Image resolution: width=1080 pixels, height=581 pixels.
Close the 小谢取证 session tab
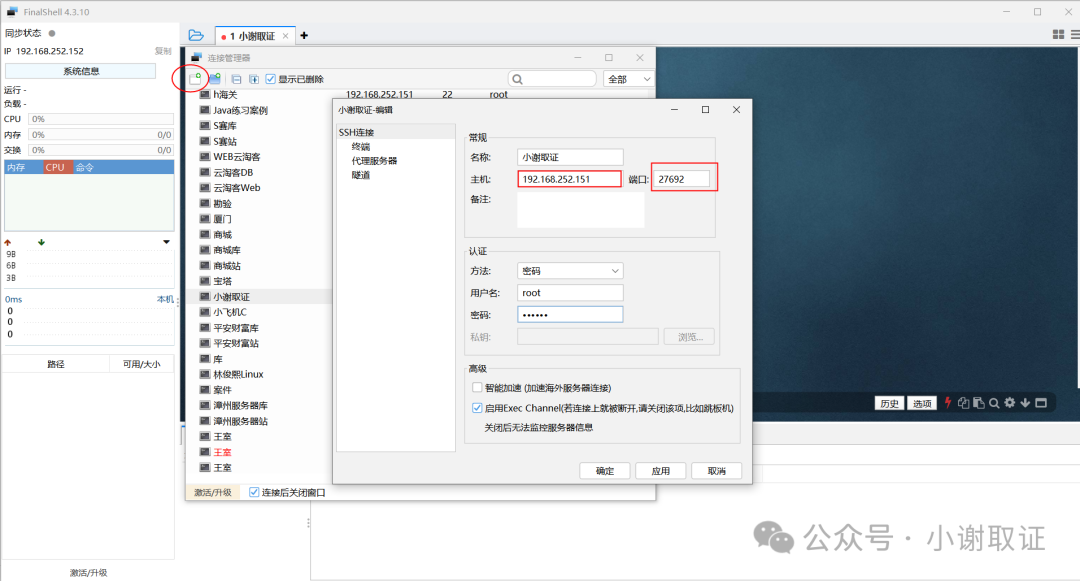tap(285, 36)
